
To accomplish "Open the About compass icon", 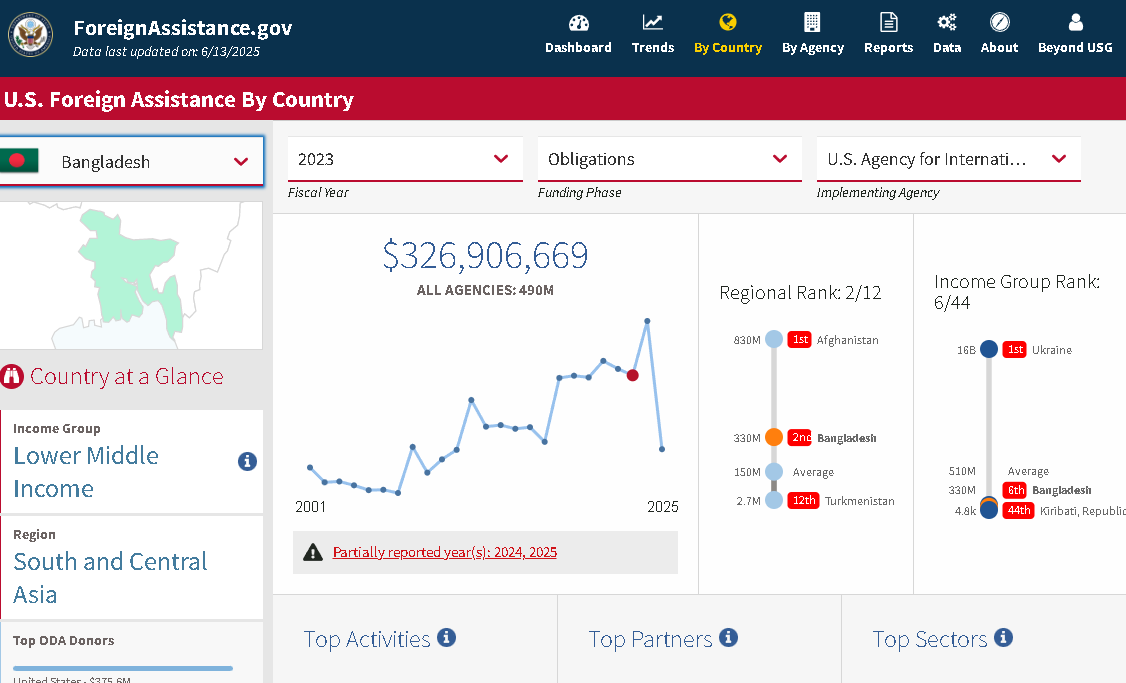I will point(1000,22).
